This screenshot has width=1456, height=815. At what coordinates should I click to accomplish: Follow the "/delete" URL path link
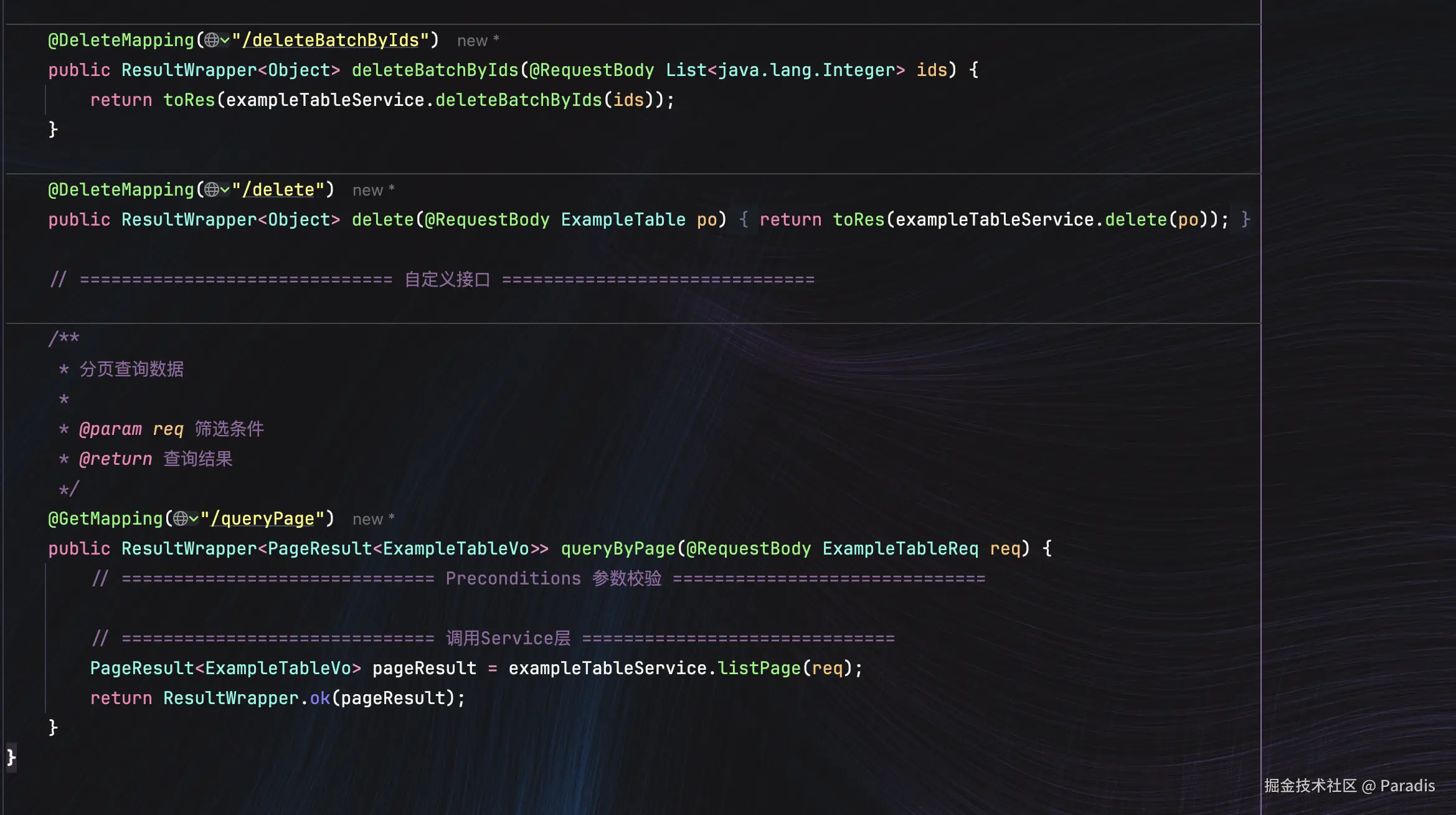click(278, 190)
